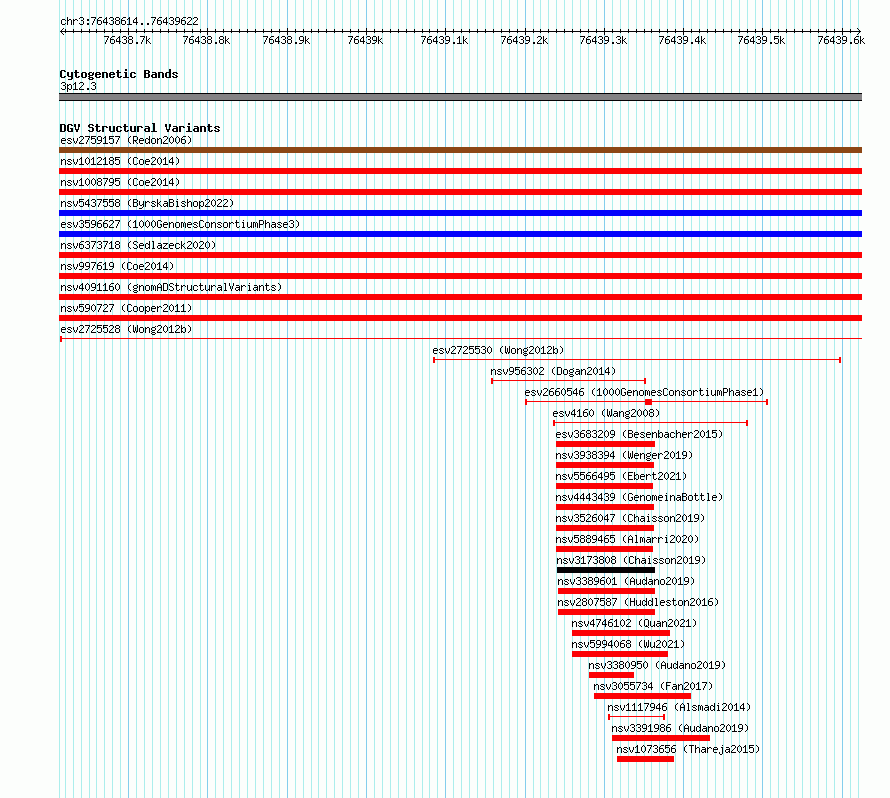Click esv4160 (Wang2008) label
890x798 pixels.
click(x=606, y=413)
